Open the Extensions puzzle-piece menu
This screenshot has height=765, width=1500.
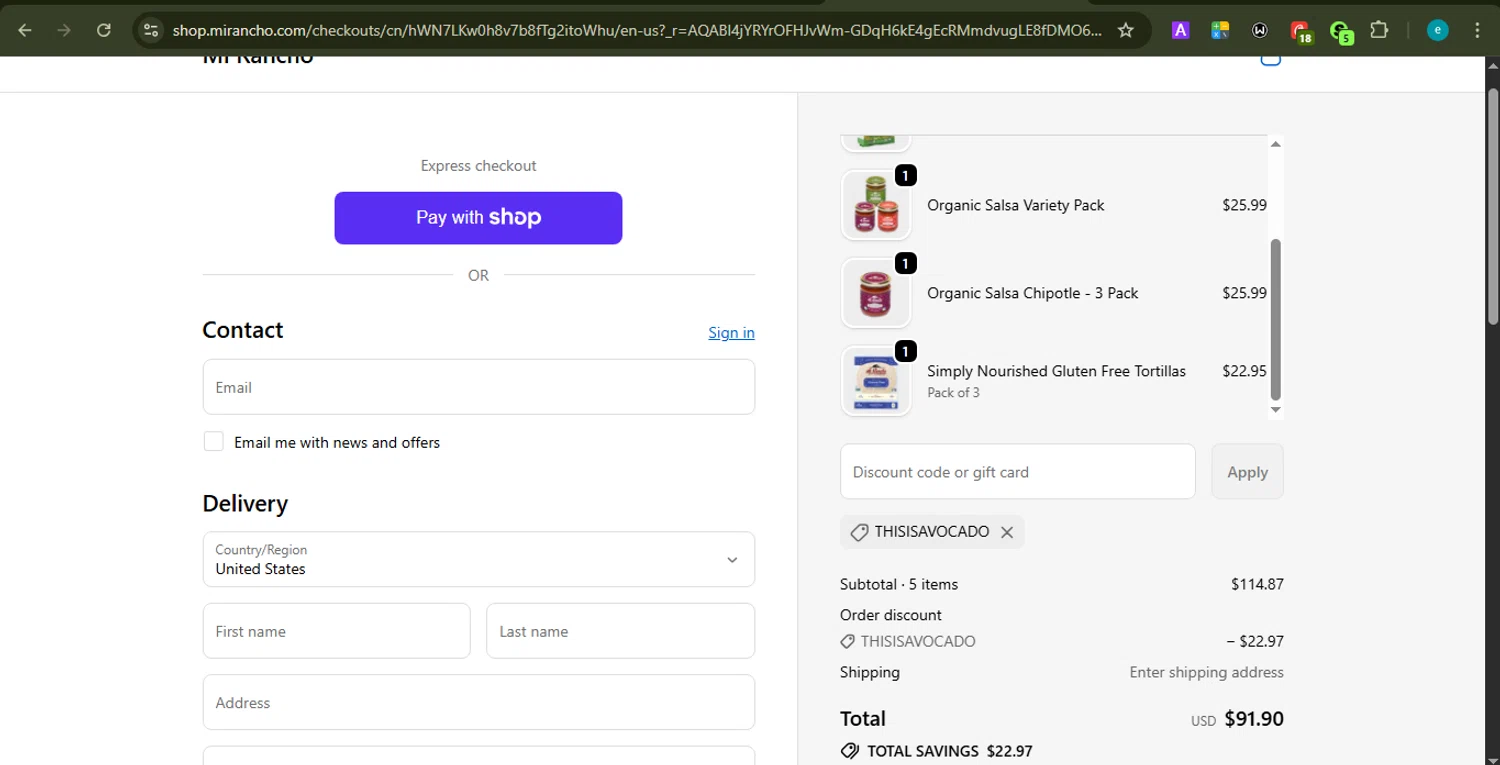pos(1379,30)
